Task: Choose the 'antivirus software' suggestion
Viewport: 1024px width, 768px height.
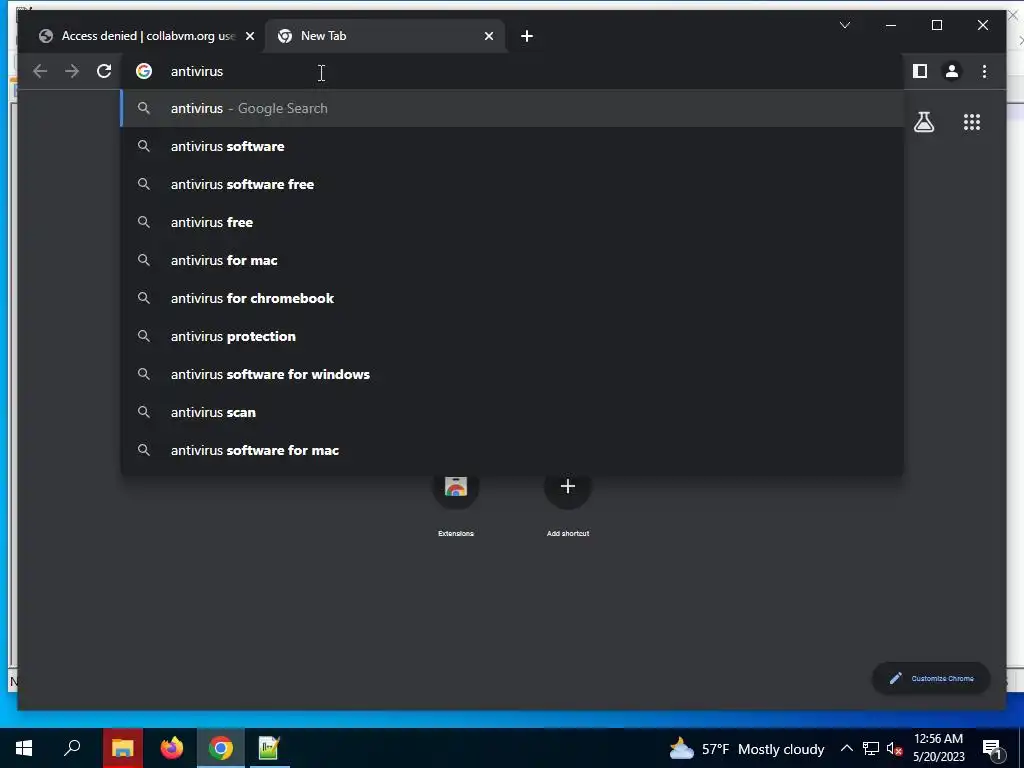Action: tap(513, 146)
